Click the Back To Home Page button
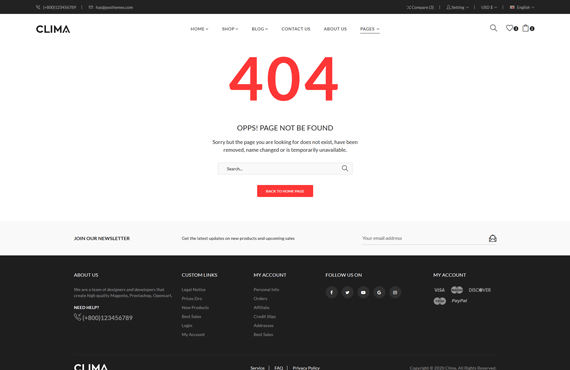Image resolution: width=570 pixels, height=370 pixels. pos(285,191)
